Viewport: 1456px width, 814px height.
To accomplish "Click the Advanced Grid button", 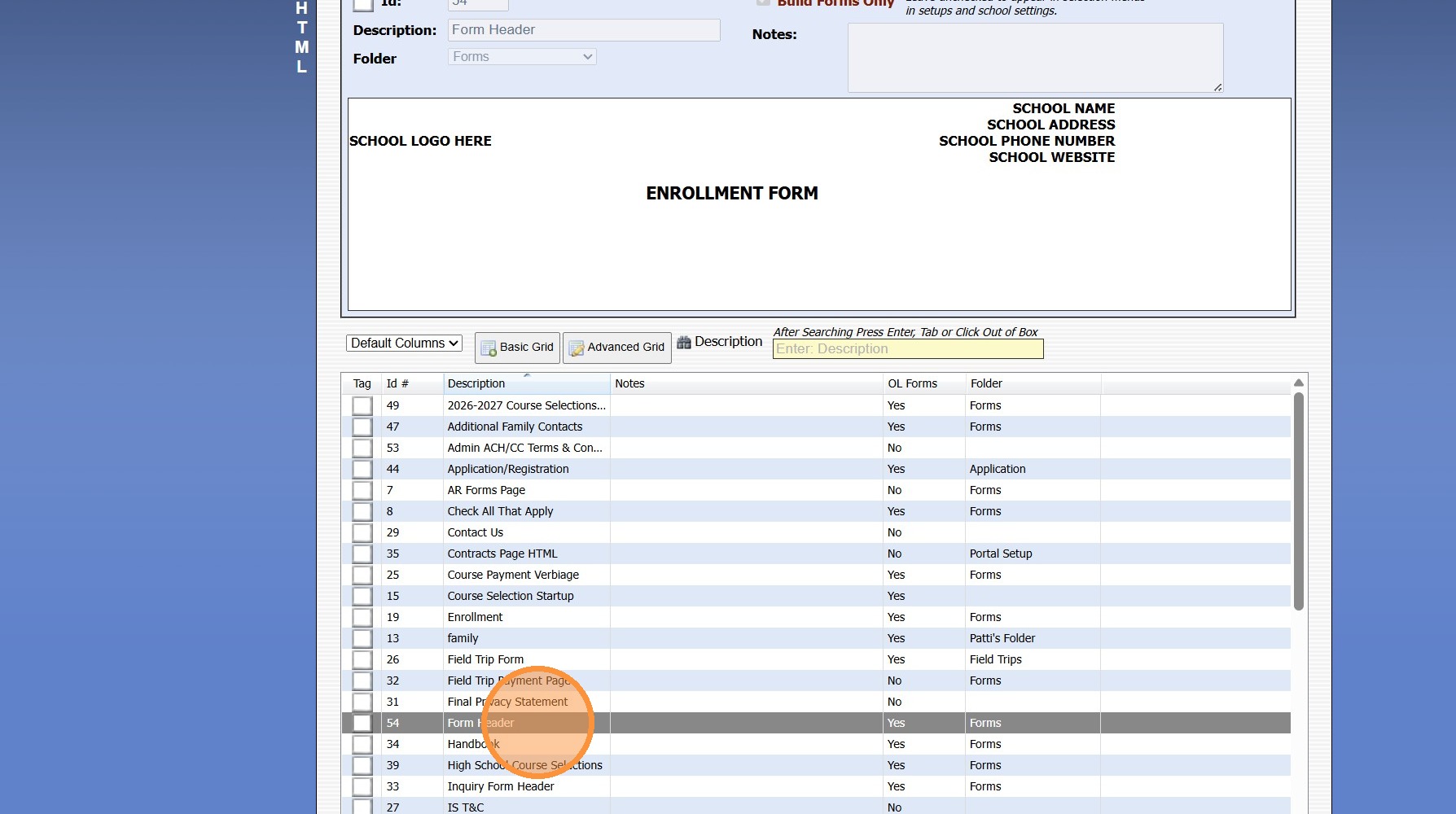I will pyautogui.click(x=616, y=348).
